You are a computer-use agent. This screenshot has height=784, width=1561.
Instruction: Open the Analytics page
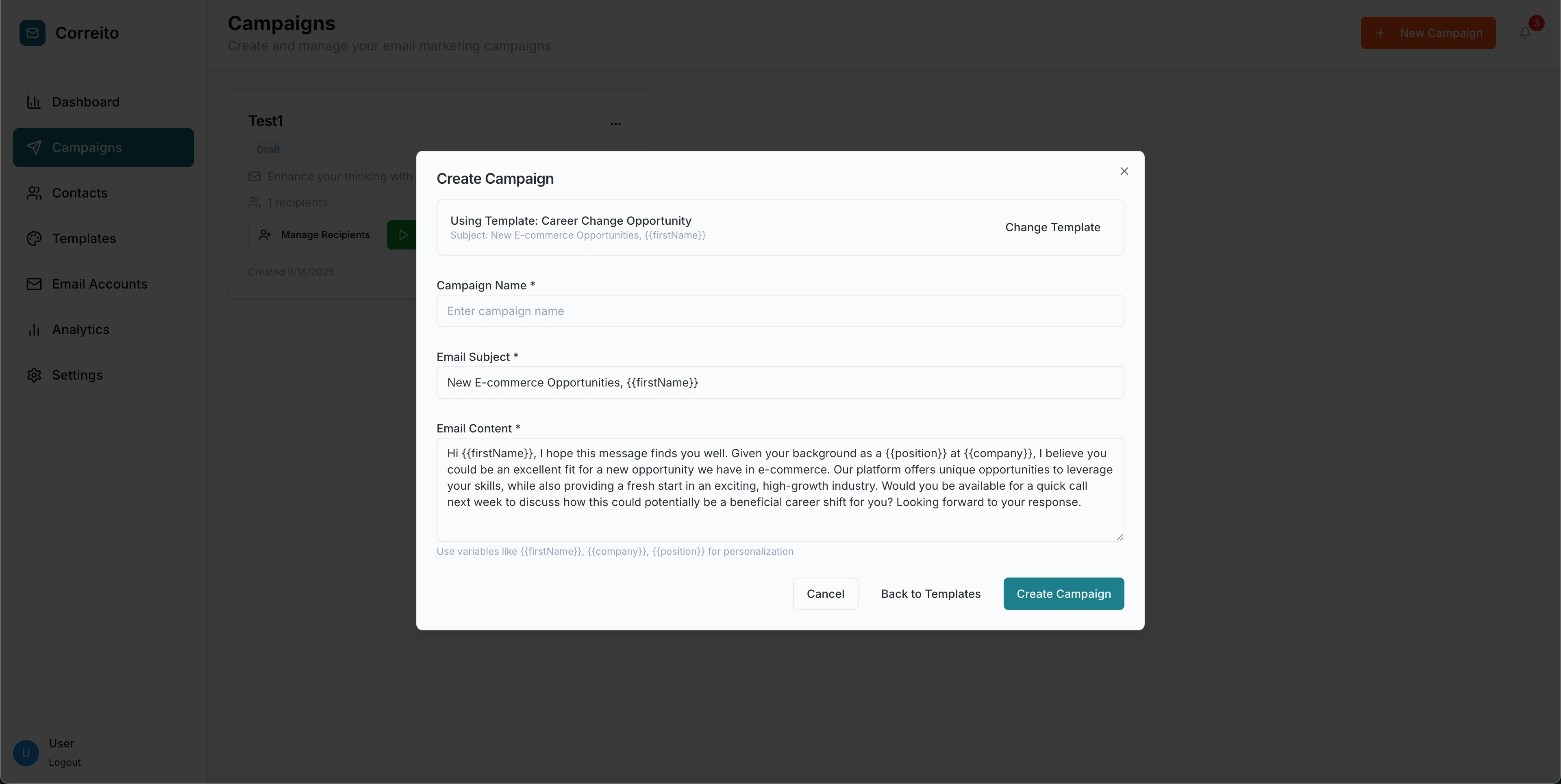80,329
